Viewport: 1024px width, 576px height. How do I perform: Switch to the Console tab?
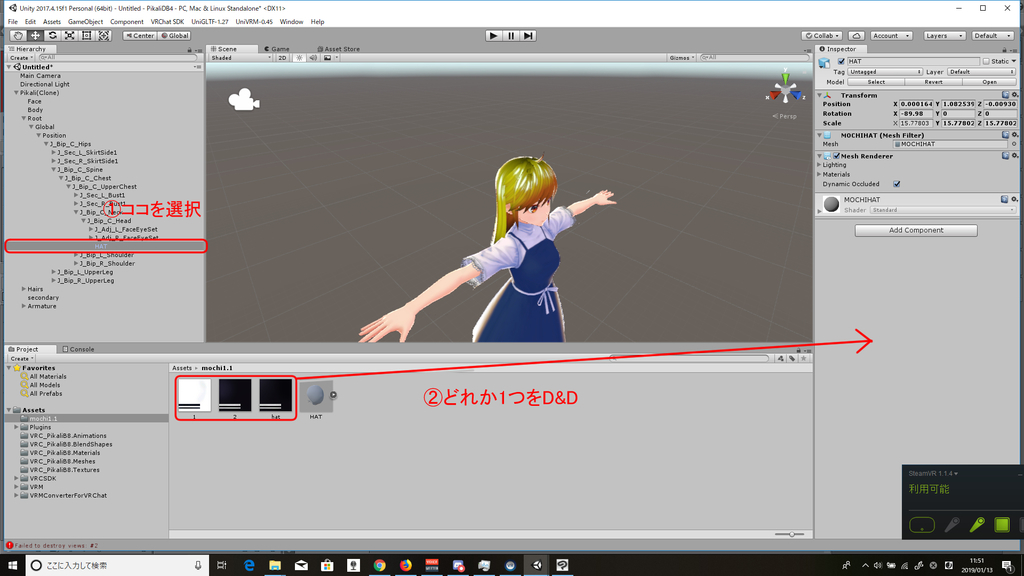click(78, 349)
